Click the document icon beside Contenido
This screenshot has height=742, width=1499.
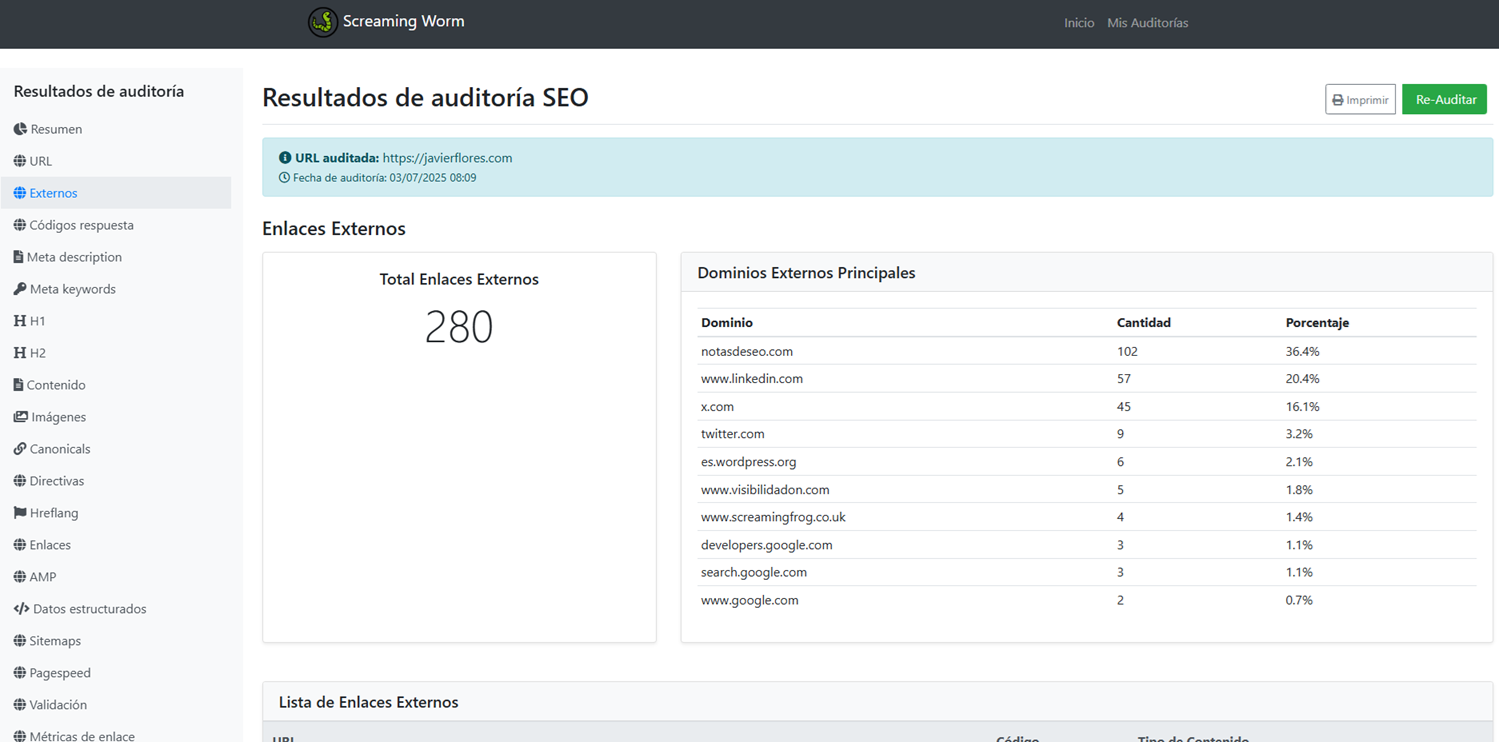(18, 385)
